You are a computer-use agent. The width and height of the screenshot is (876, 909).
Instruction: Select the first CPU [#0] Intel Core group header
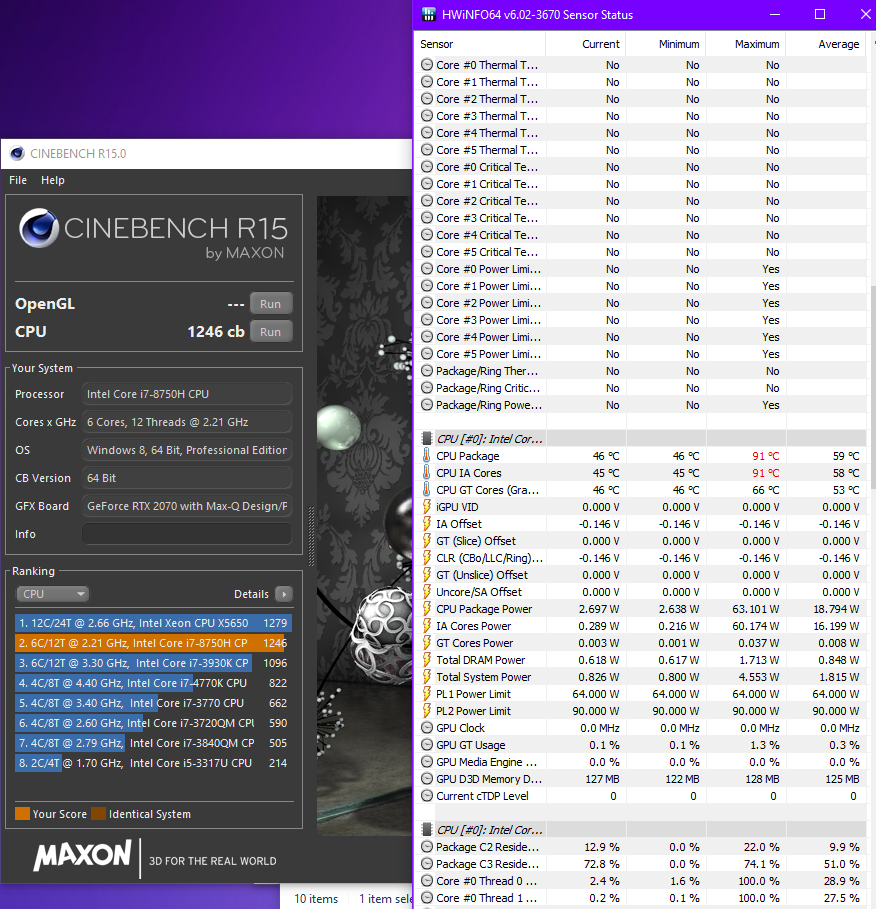click(x=640, y=439)
